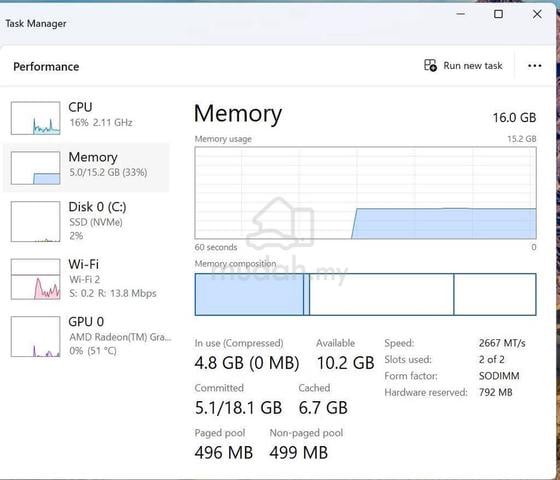This screenshot has width=560, height=480.
Task: Close the Task Manager window
Action: tap(537, 14)
